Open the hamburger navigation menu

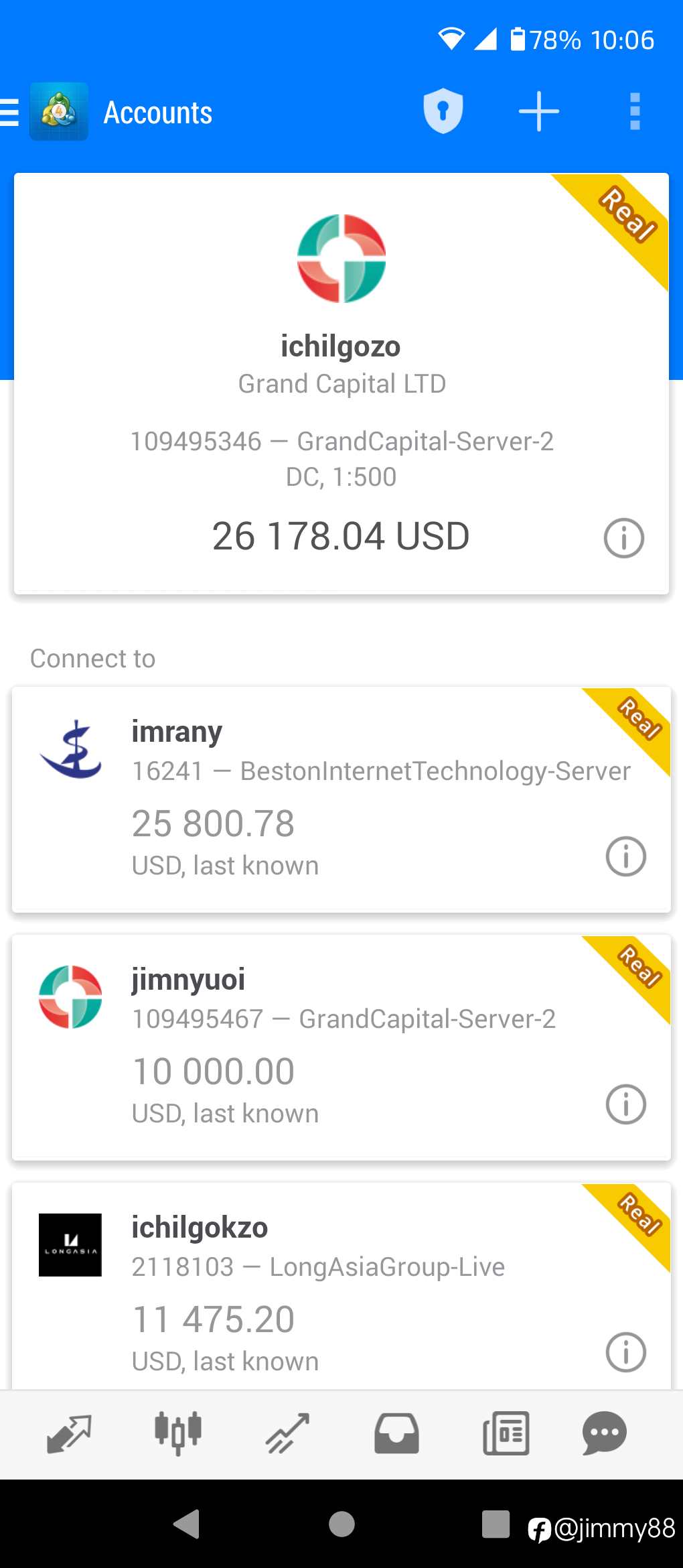[9, 112]
